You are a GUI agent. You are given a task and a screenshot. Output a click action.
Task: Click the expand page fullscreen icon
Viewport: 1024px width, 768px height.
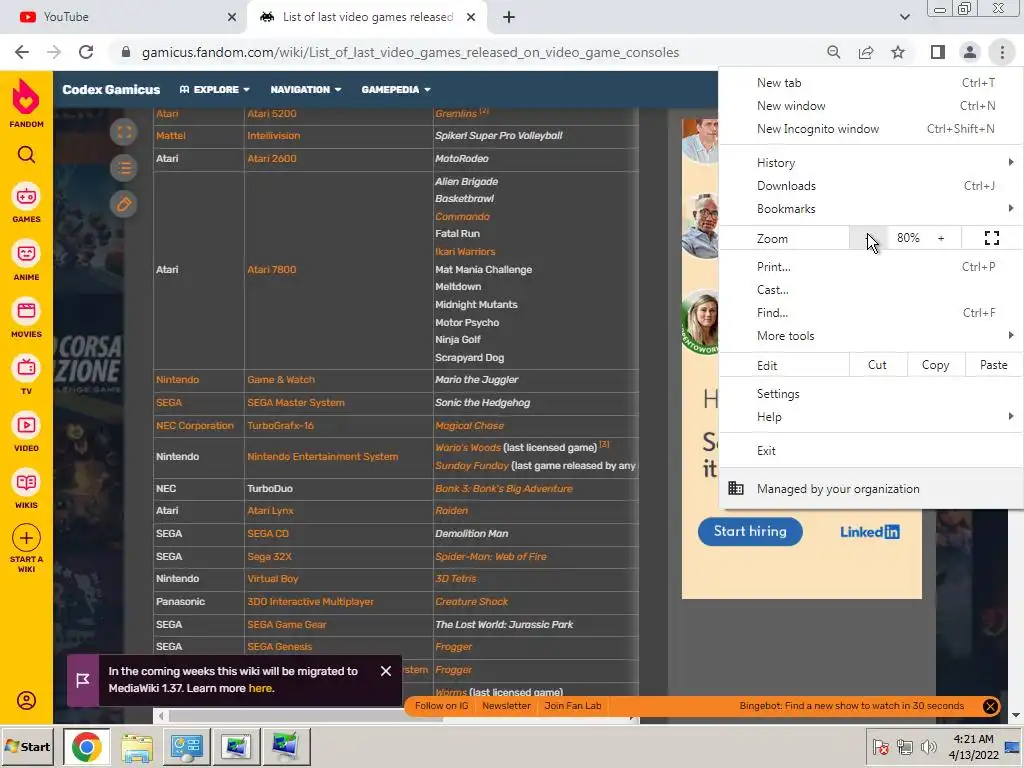pyautogui.click(x=123, y=133)
